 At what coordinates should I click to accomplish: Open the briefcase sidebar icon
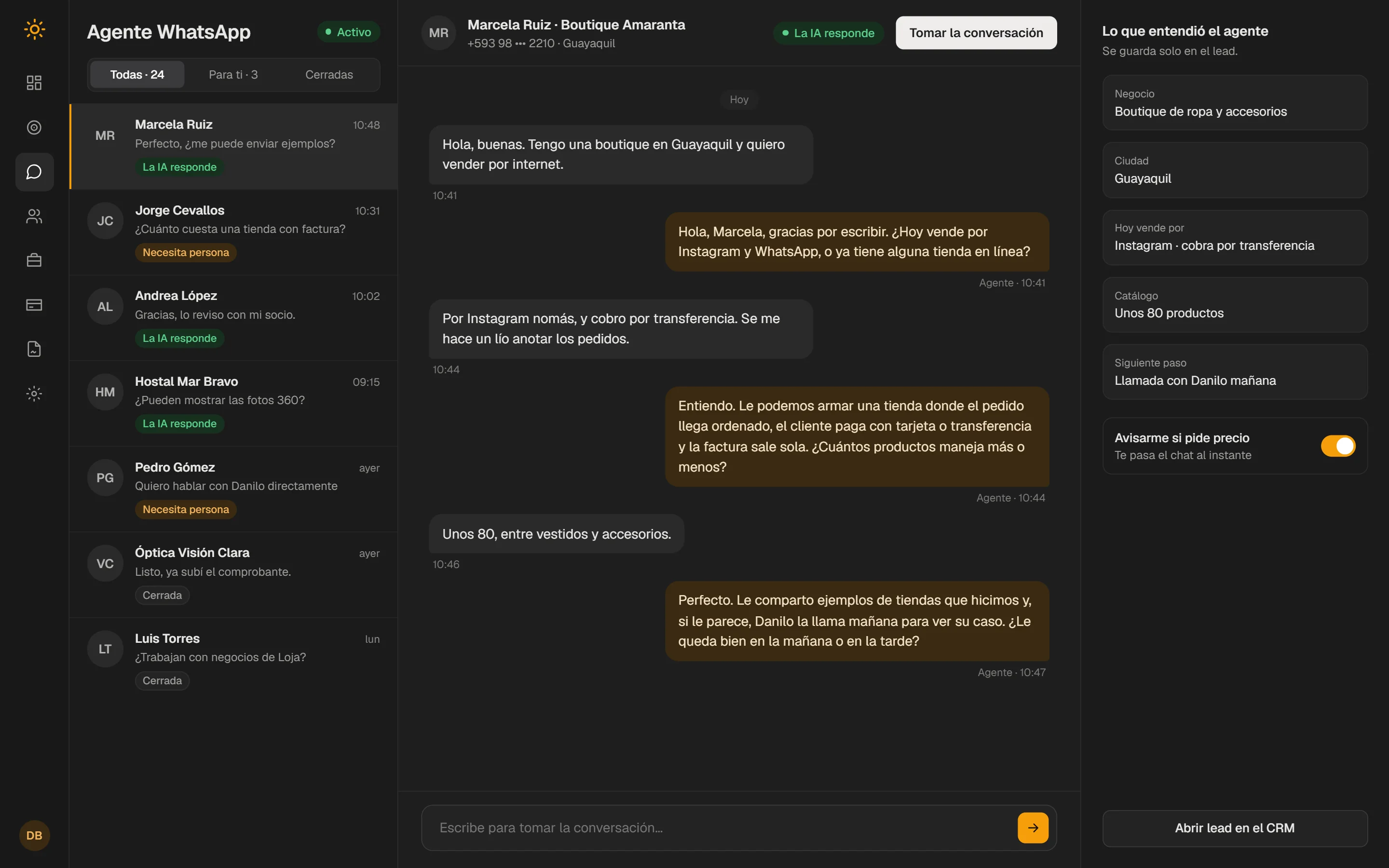[34, 260]
